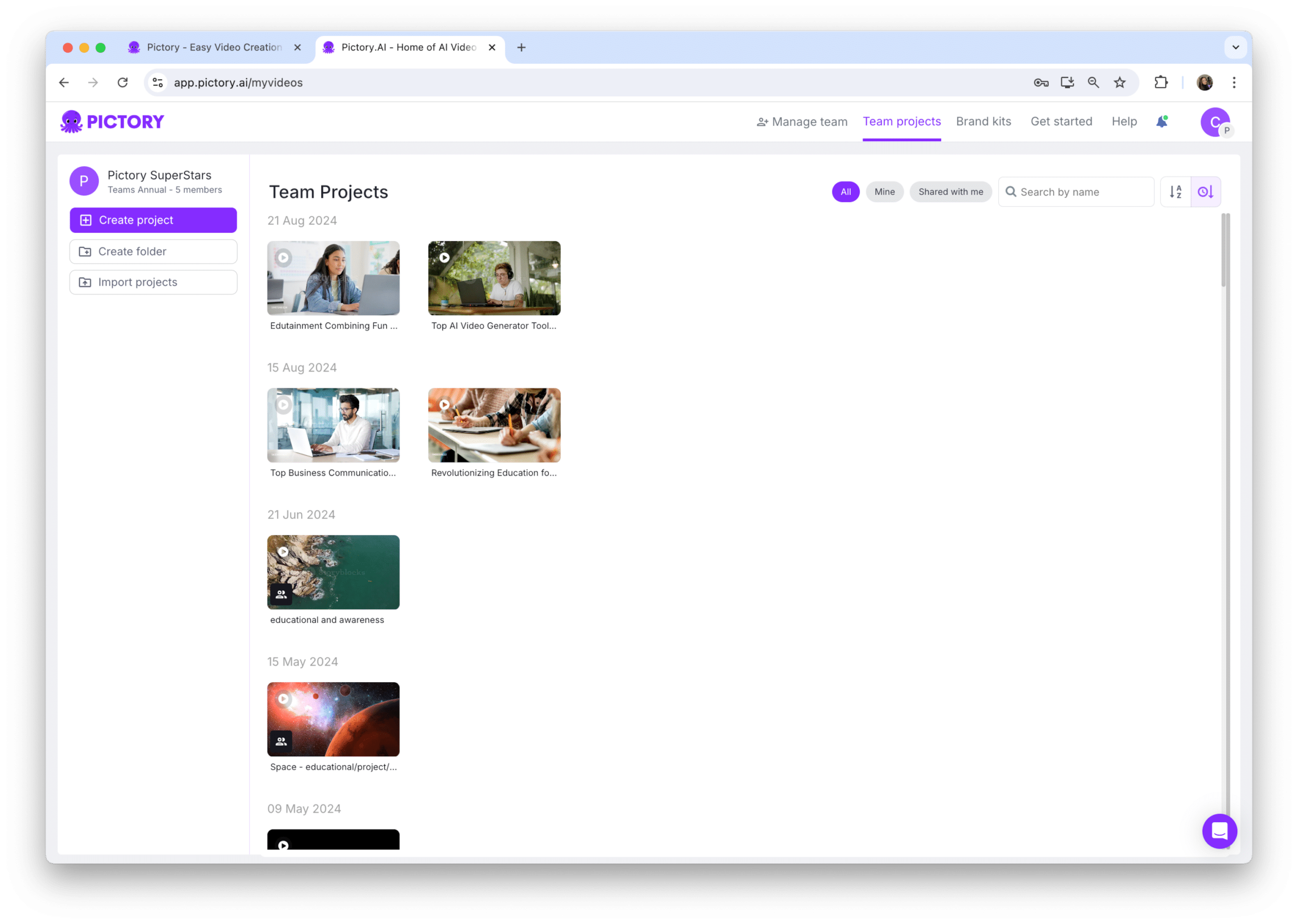
Task: Click the notifications bell icon
Action: (x=1162, y=122)
